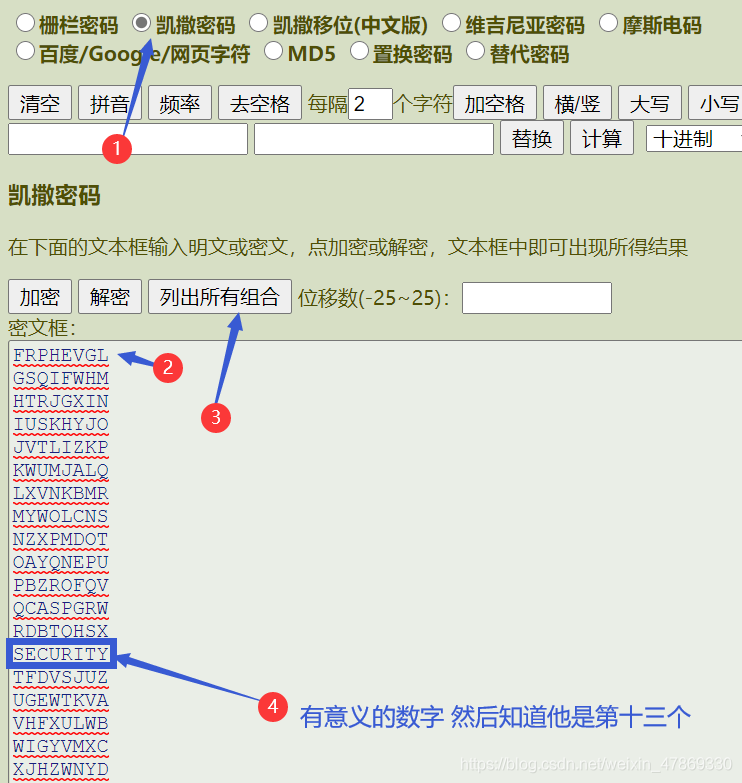Image resolution: width=742 pixels, height=783 pixels.
Task: Click the 频率 button
Action: tap(180, 103)
